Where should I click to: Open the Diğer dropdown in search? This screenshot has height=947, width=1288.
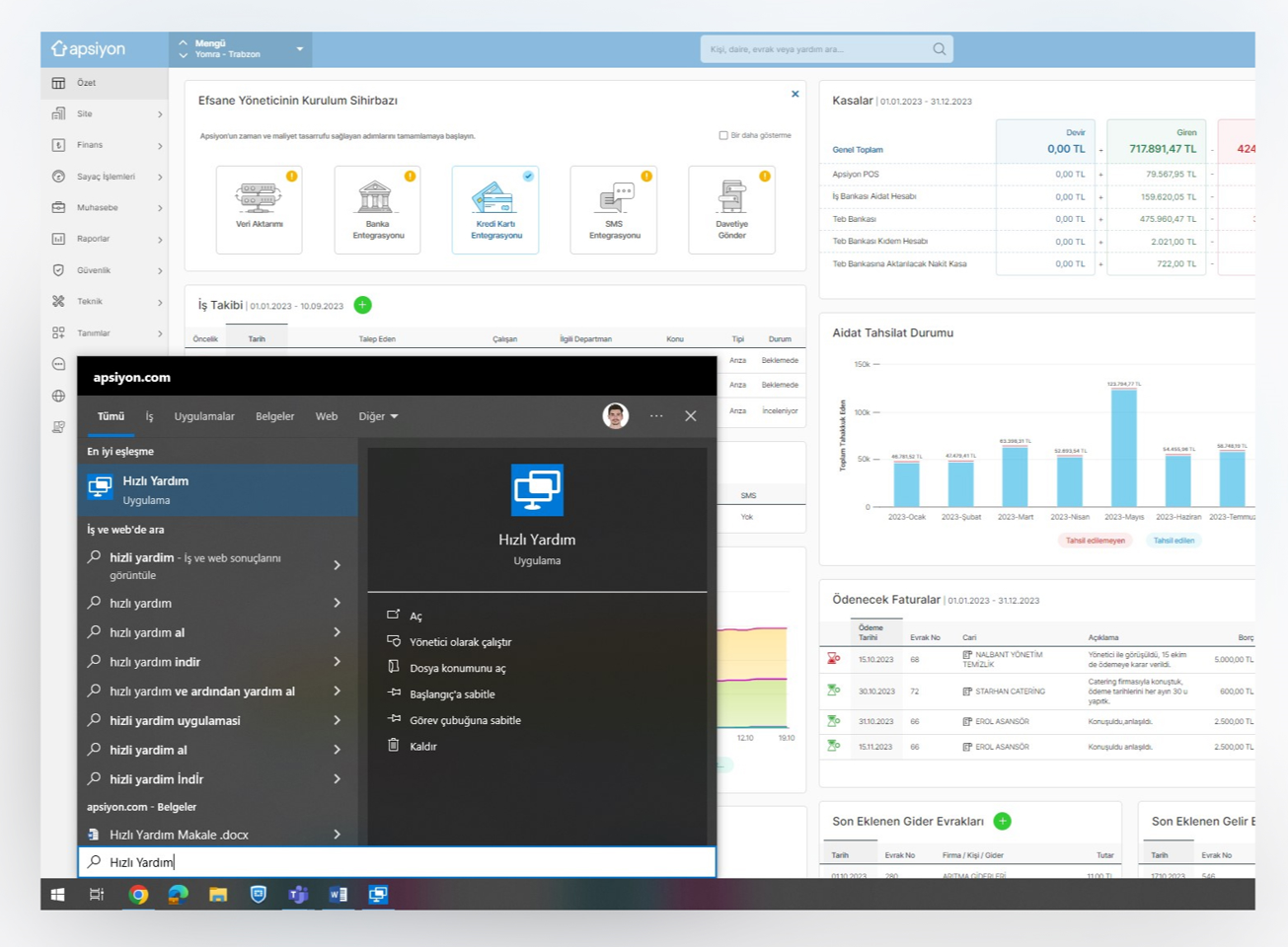click(x=378, y=416)
